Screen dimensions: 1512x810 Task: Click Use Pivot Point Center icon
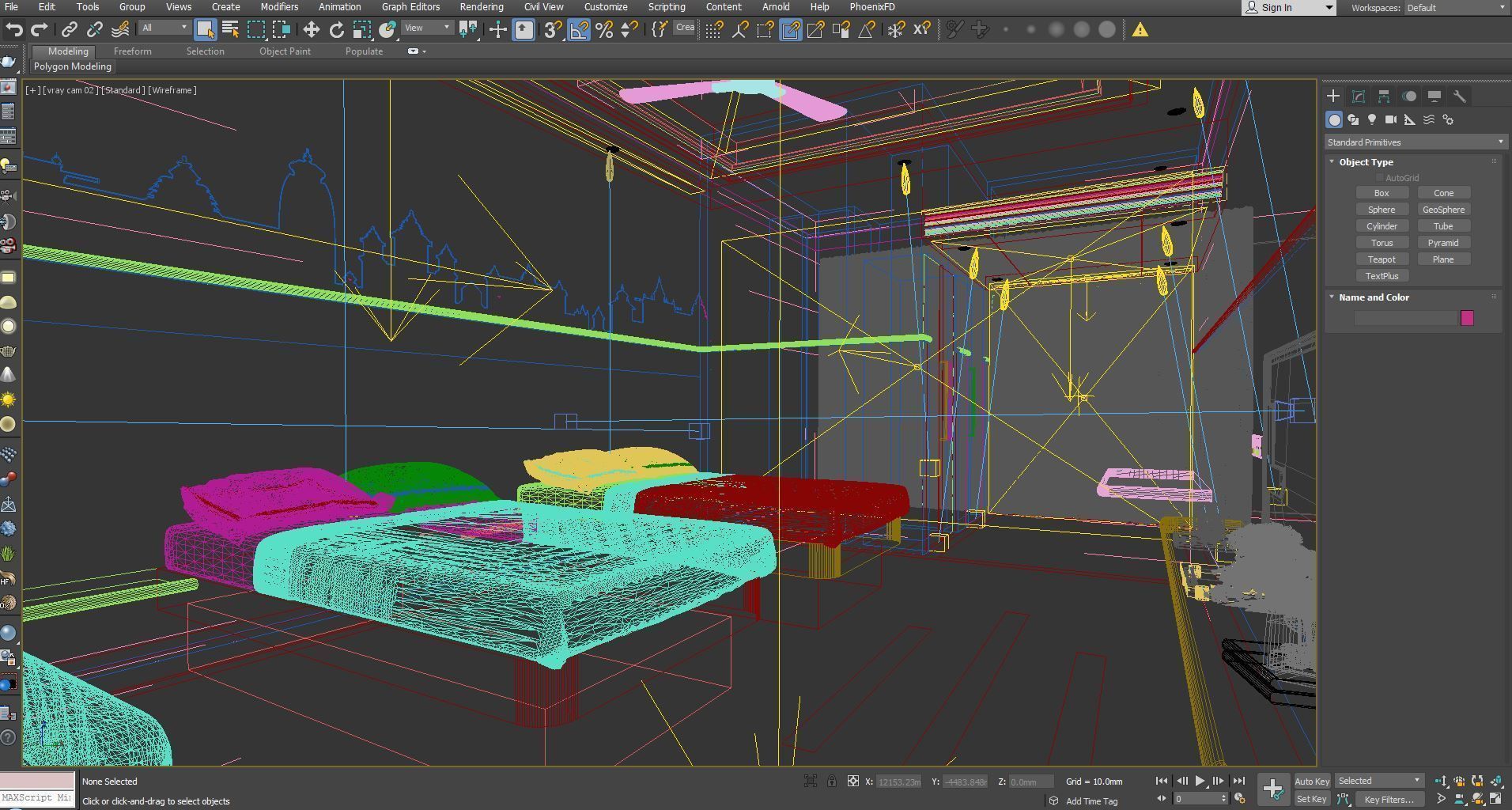[x=468, y=30]
